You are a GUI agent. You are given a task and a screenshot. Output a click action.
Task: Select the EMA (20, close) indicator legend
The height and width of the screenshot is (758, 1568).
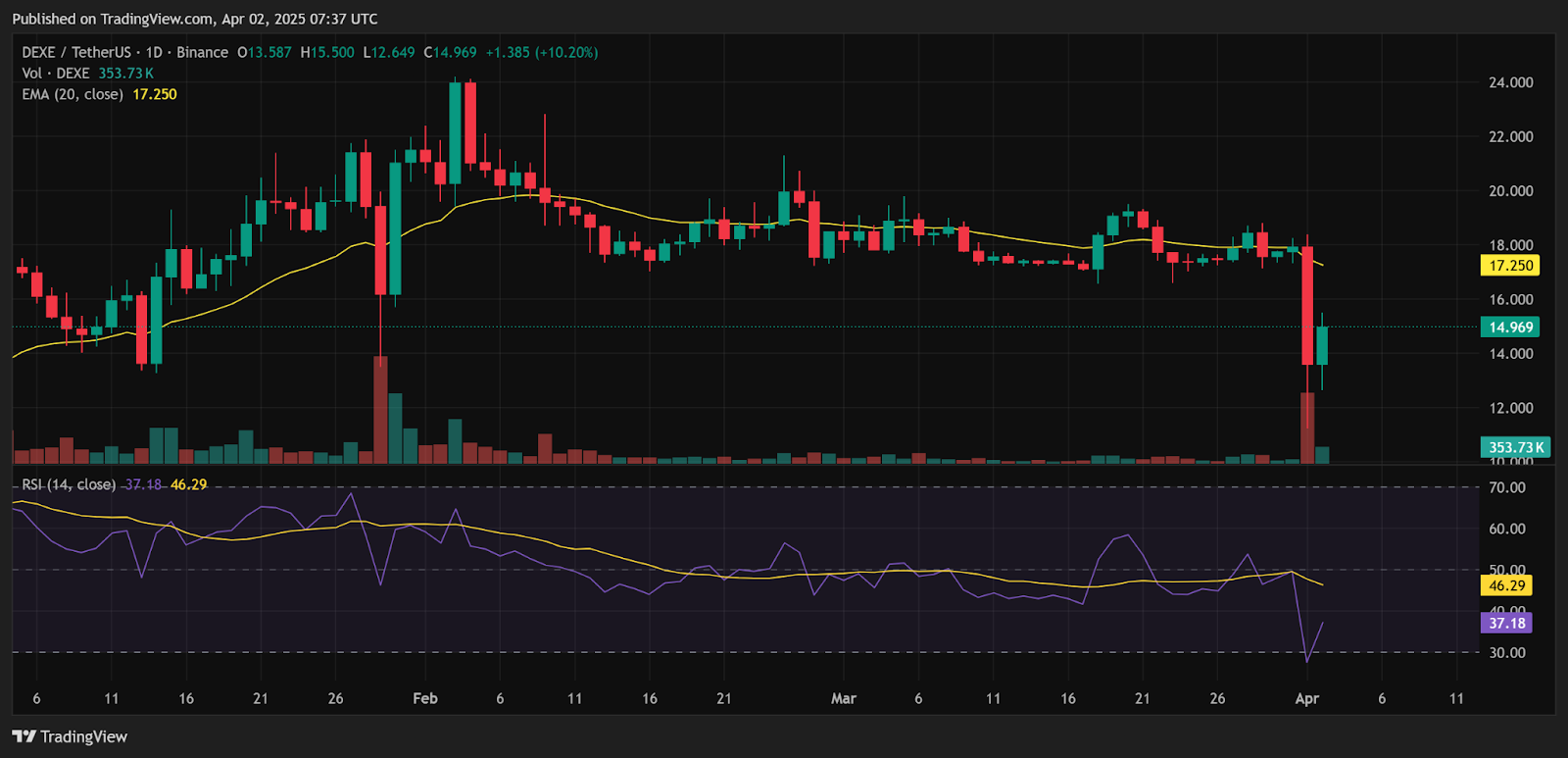coord(73,94)
